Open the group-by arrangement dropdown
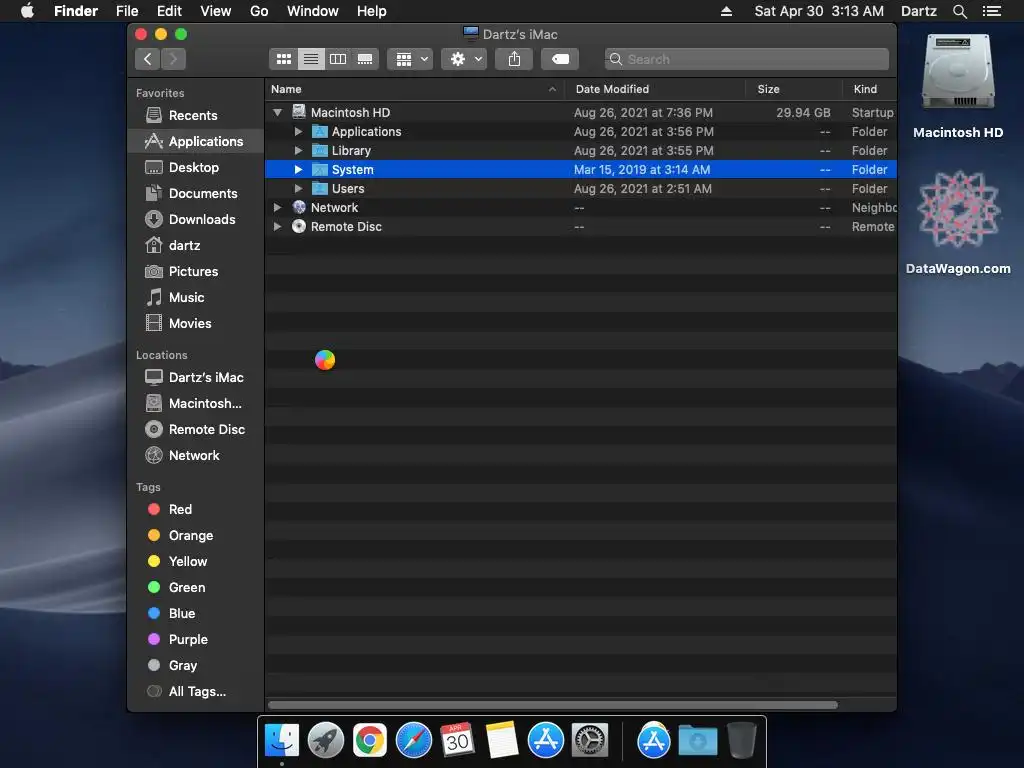This screenshot has height=768, width=1024. point(410,59)
